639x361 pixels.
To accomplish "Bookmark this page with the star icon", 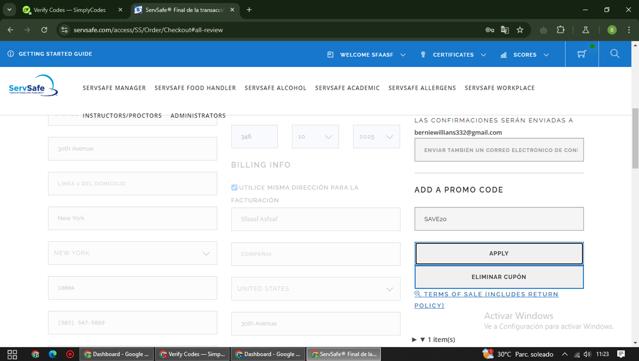I will pos(520,30).
